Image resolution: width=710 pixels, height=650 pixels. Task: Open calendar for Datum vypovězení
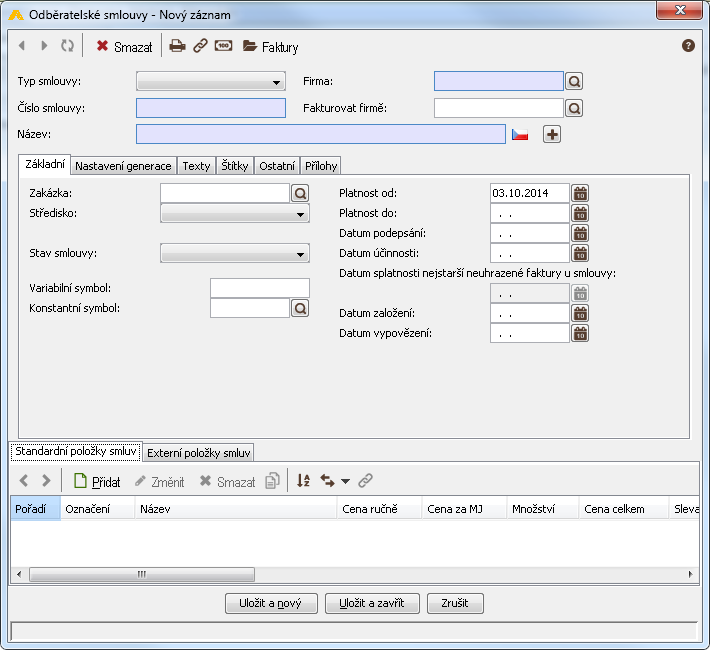click(x=580, y=334)
